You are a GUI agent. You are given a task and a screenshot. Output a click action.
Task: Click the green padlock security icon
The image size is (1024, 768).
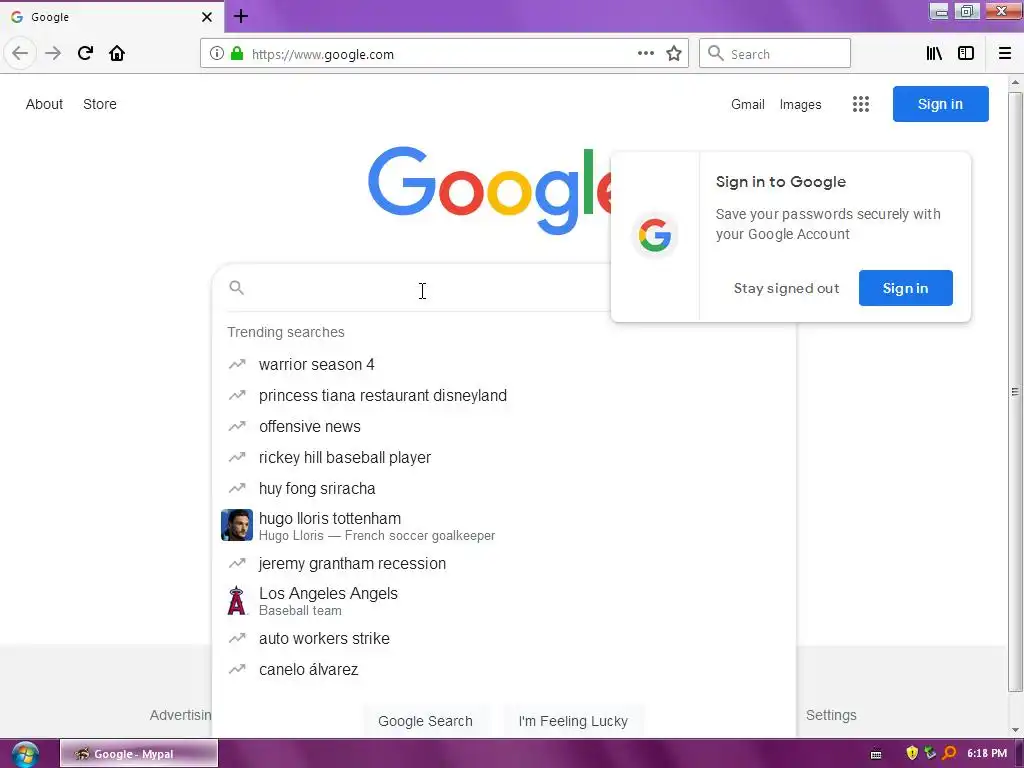tap(237, 54)
